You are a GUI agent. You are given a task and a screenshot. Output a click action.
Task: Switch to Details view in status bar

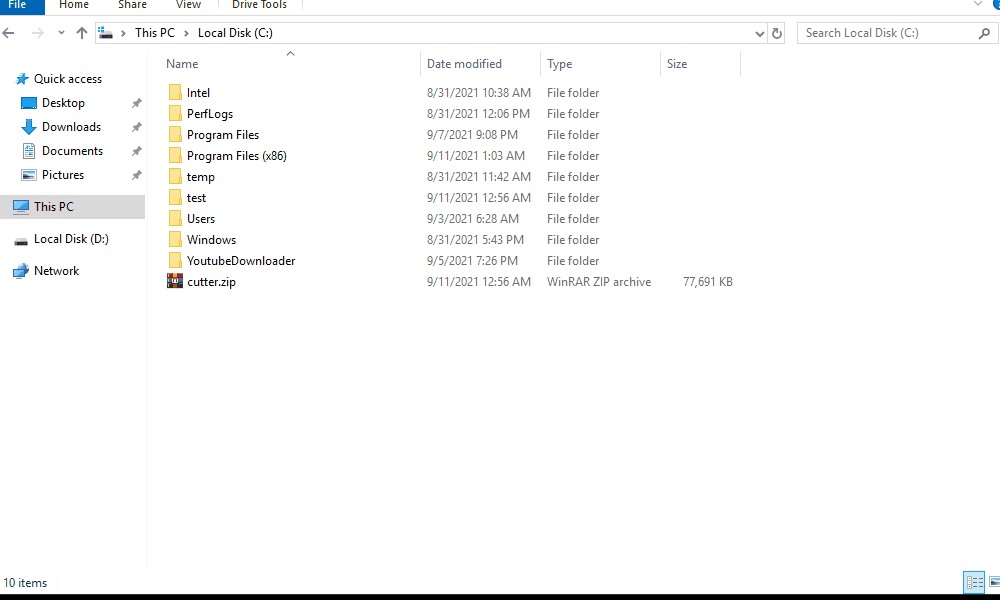pos(974,582)
